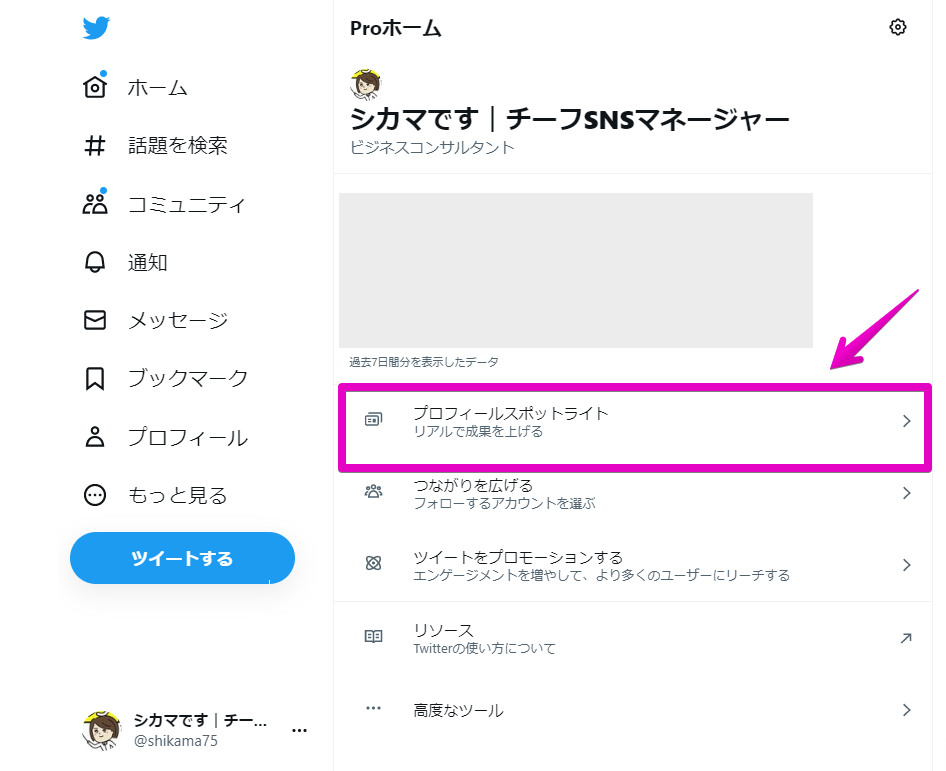
Task: Open the コミュニティ people icon
Action: coord(95,203)
